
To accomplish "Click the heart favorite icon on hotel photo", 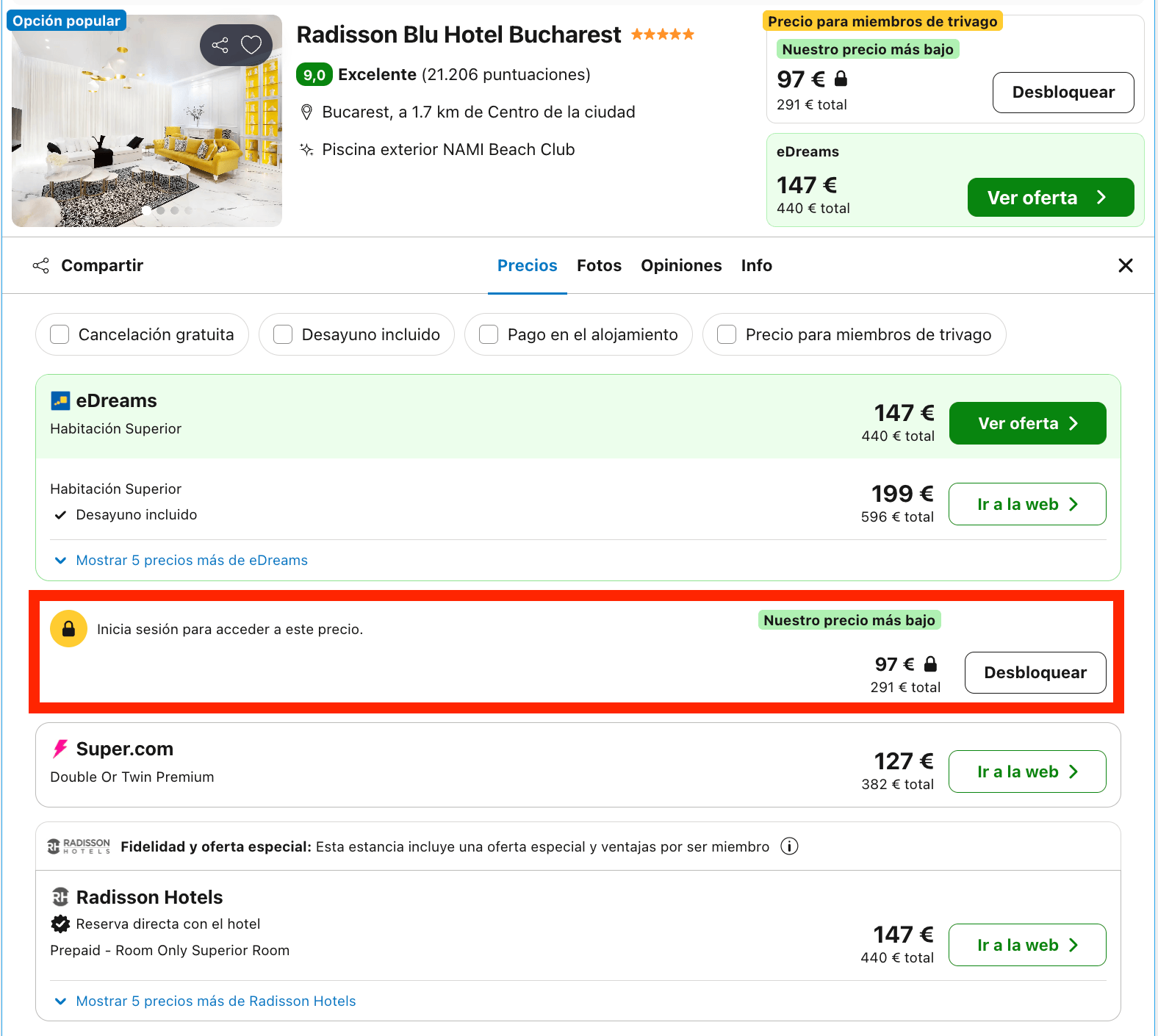I will [251, 45].
